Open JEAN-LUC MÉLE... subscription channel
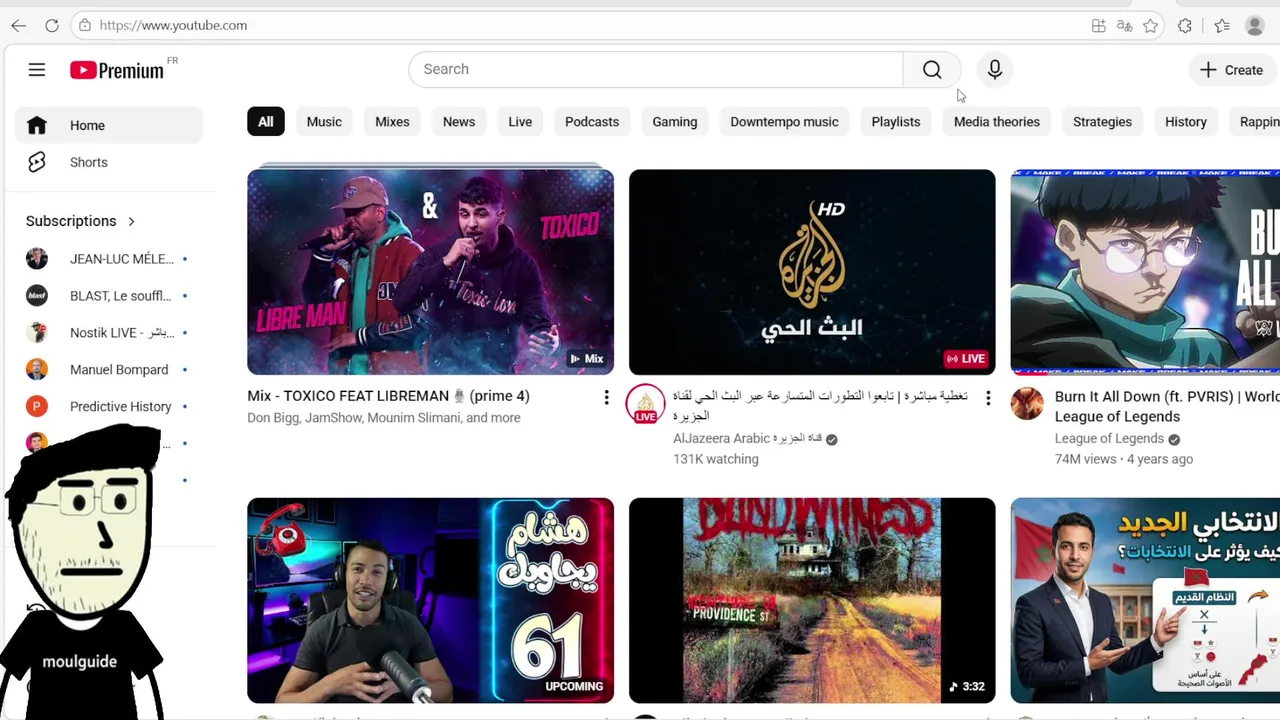The image size is (1280, 720). (109, 259)
